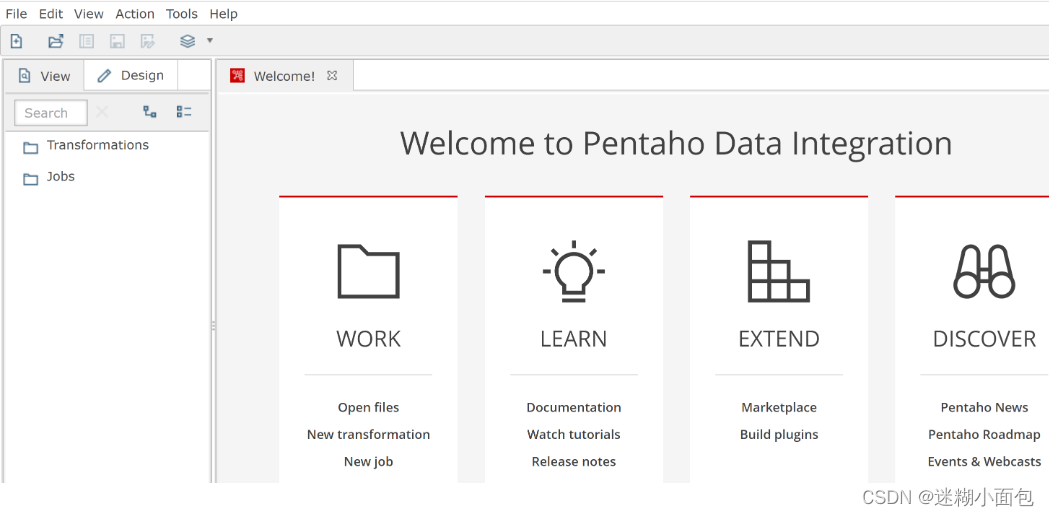This screenshot has height=516, width=1049.
Task: Click the Search input field
Action: (x=51, y=113)
